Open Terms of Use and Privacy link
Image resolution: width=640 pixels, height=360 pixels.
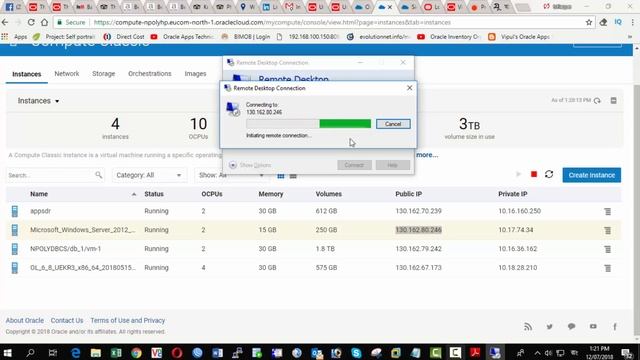[x=127, y=320]
